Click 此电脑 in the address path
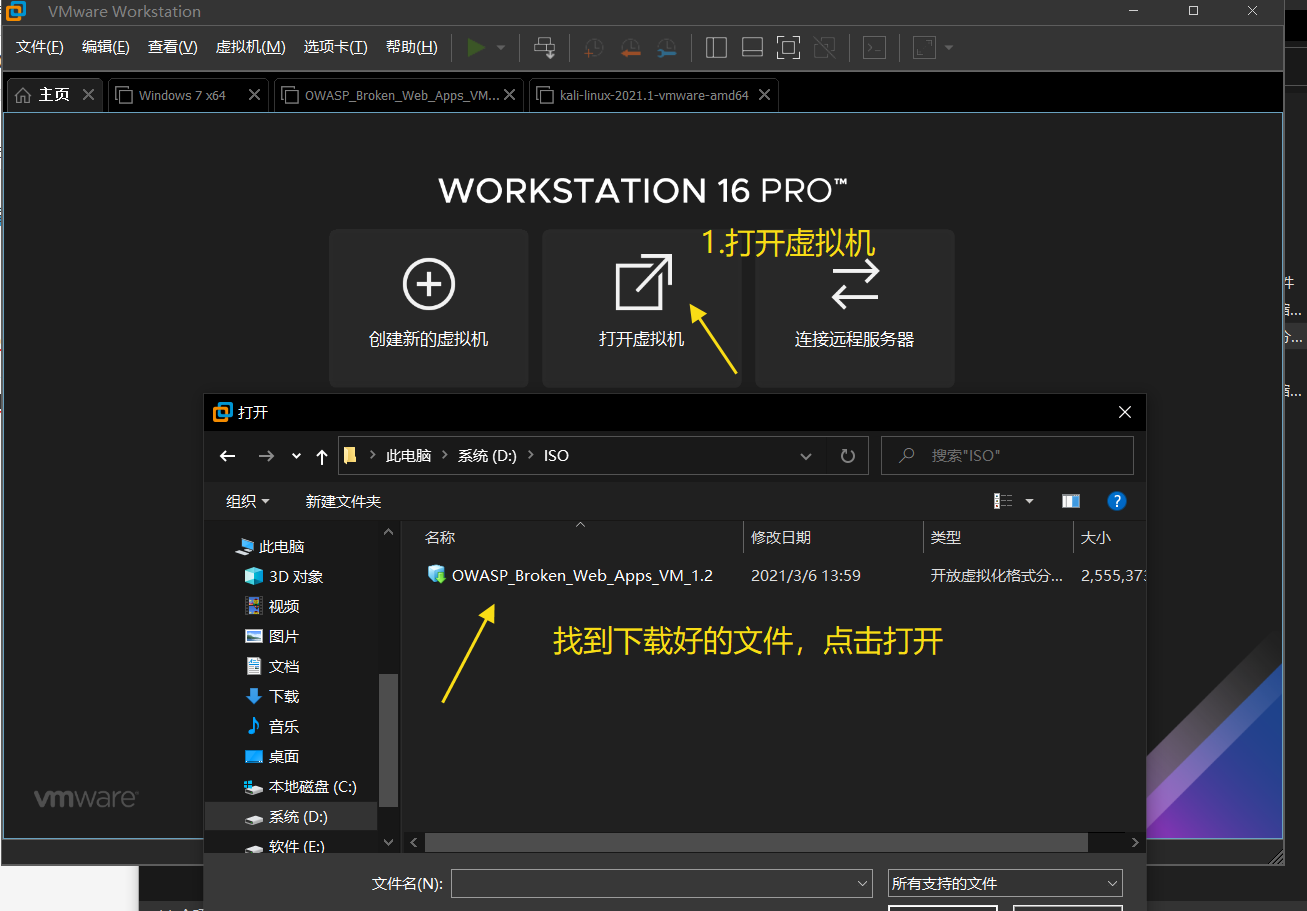Image resolution: width=1307 pixels, height=911 pixels. pyautogui.click(x=408, y=456)
